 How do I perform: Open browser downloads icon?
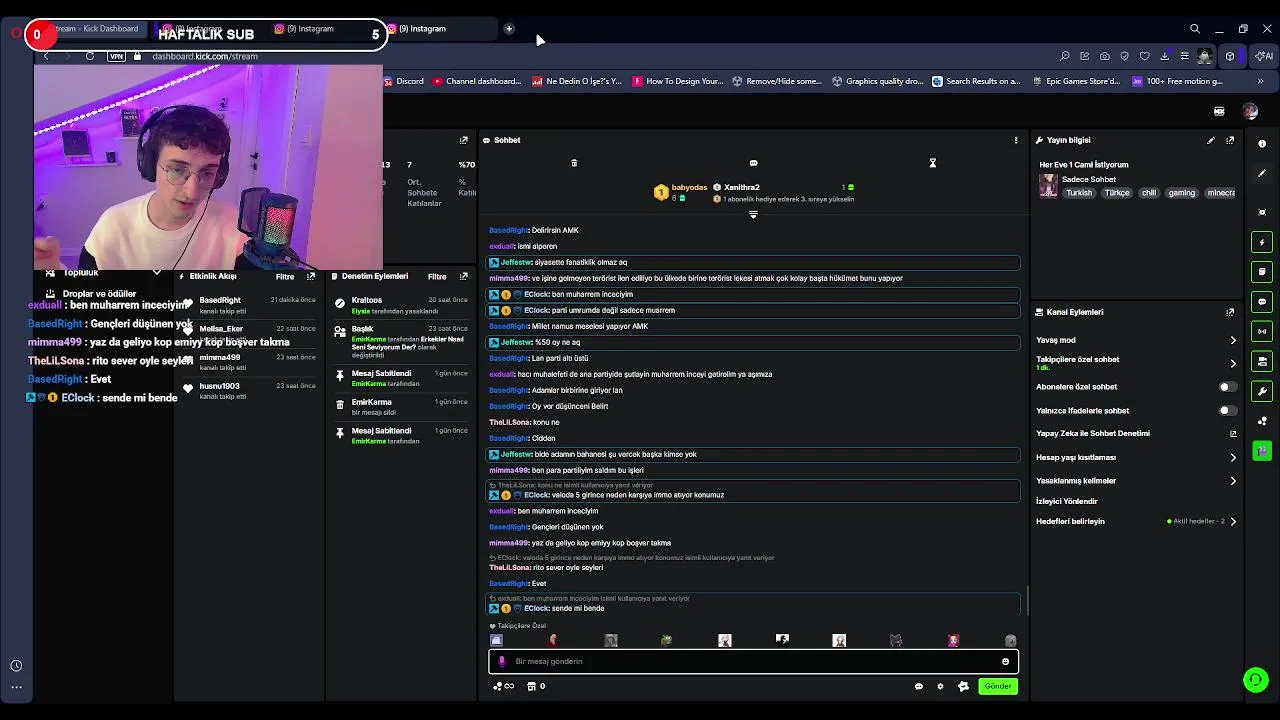1164,56
